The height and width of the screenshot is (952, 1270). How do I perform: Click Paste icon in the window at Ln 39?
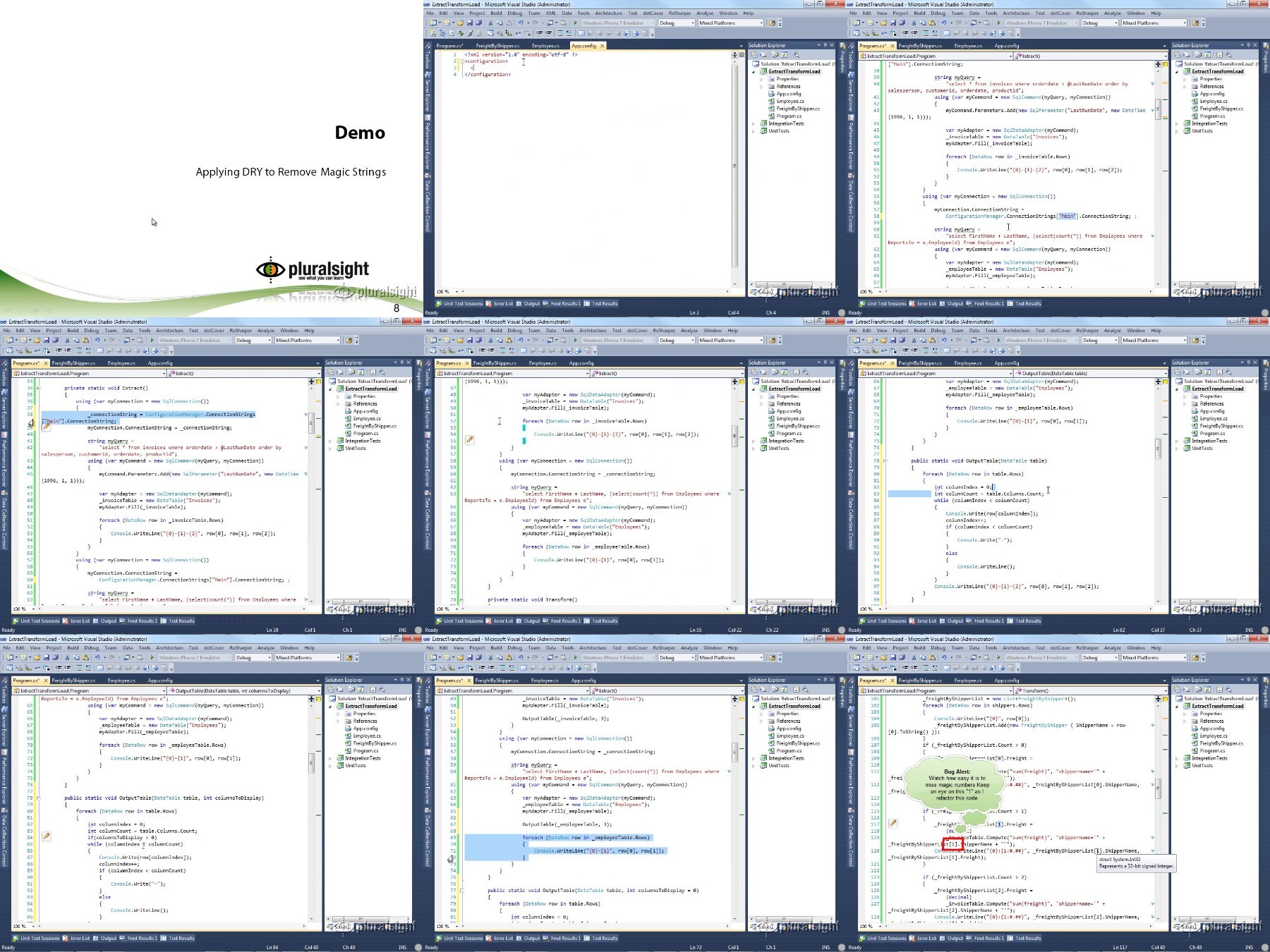point(86,340)
